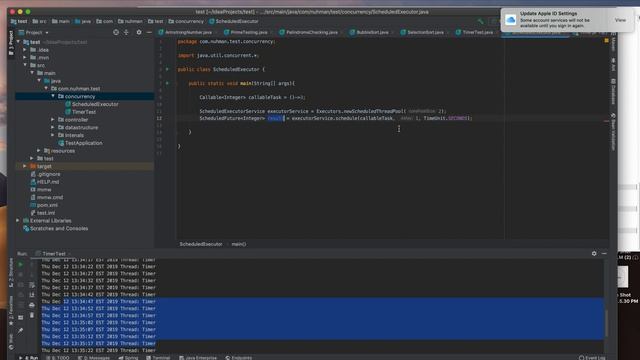
Task: Collapse the src folder
Action: pyautogui.click(x=25, y=65)
